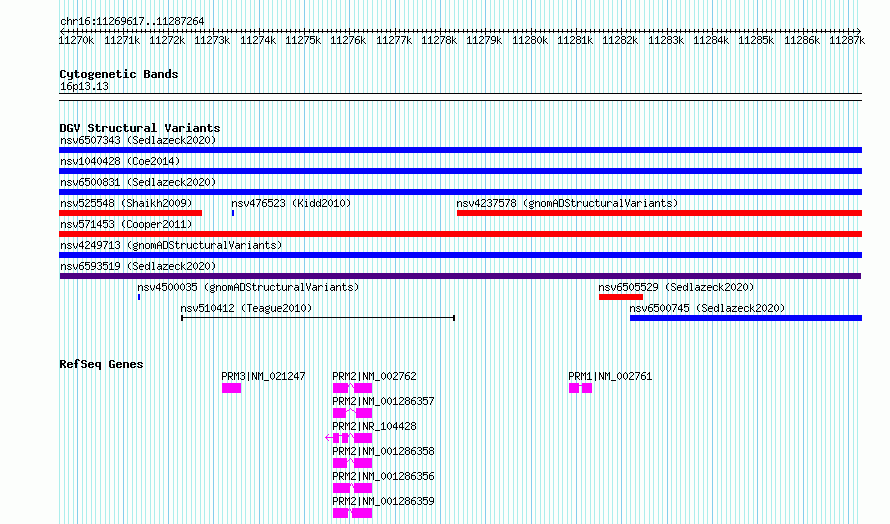Click the nsv6507343 blue variant bar
Image resolution: width=890 pixels, height=524 pixels.
[460, 150]
